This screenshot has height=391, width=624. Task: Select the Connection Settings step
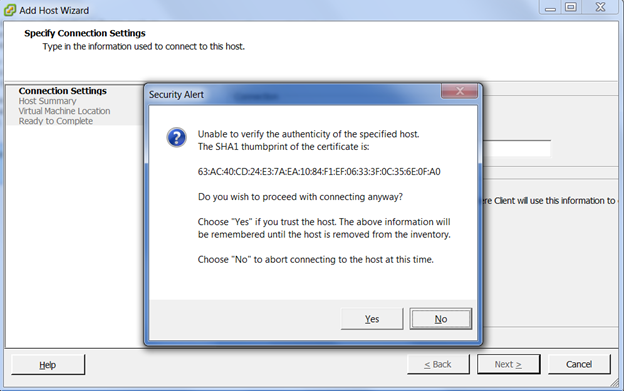tap(62, 91)
